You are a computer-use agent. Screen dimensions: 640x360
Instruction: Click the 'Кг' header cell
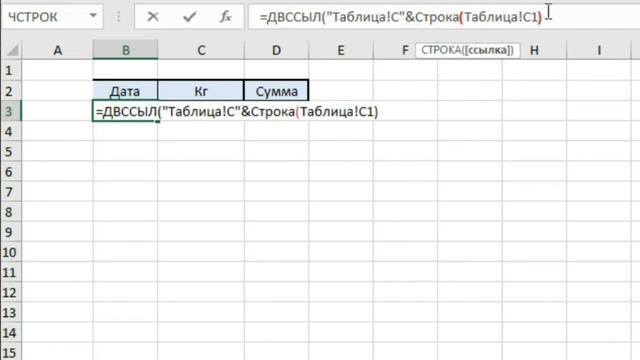201,91
